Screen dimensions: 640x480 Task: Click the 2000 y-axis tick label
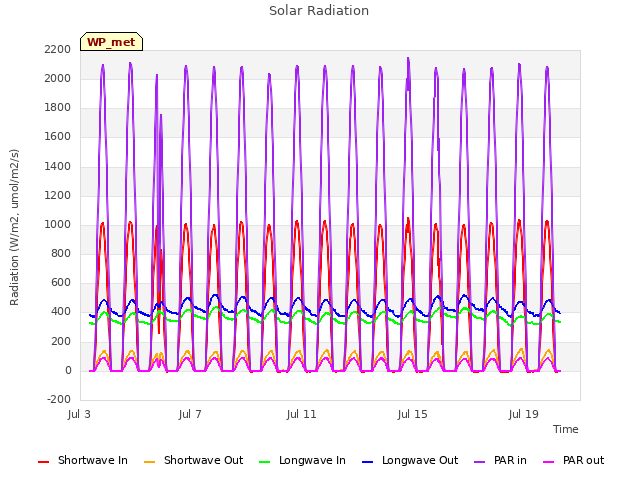(58, 78)
